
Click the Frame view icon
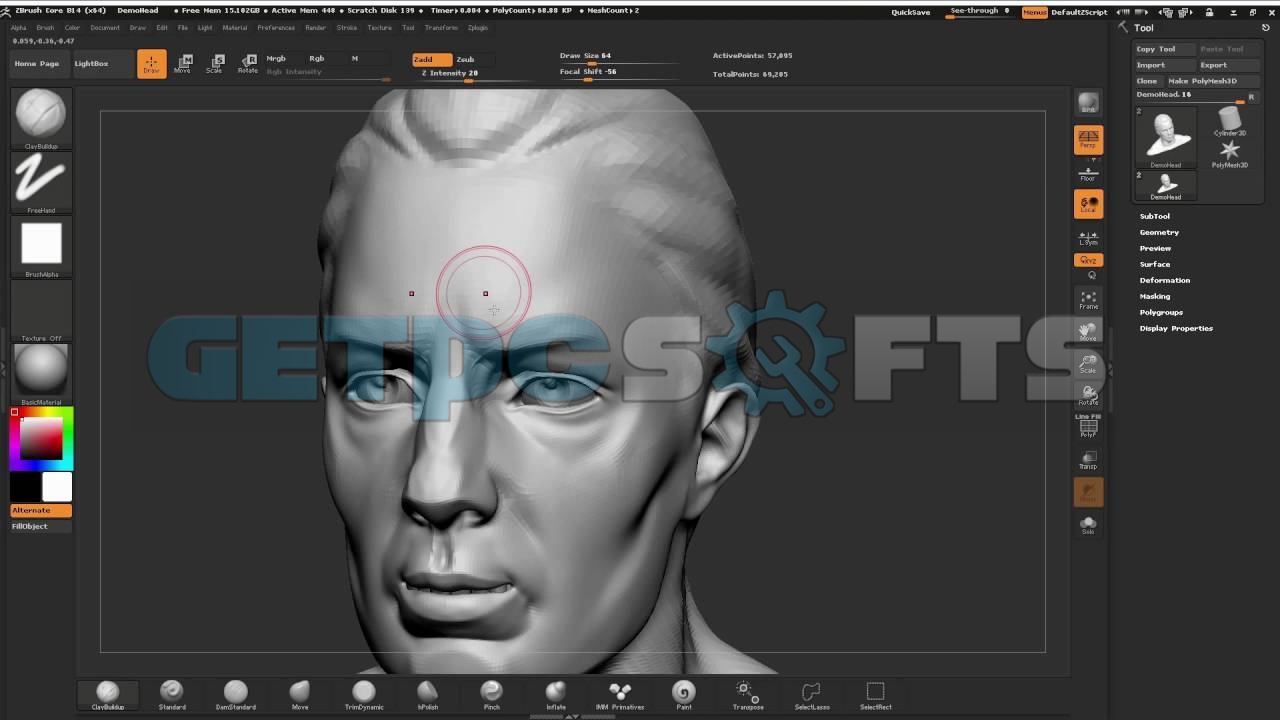[x=1088, y=299]
